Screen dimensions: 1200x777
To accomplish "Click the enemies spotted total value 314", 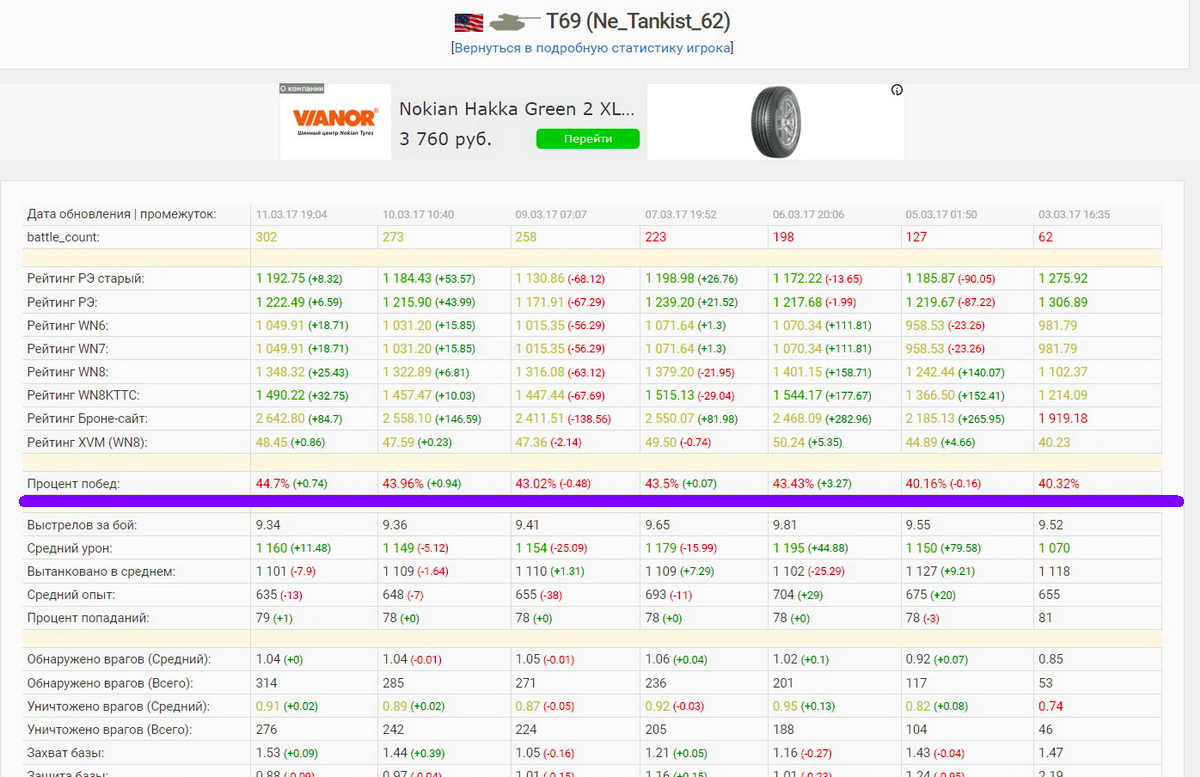I will coord(267,683).
